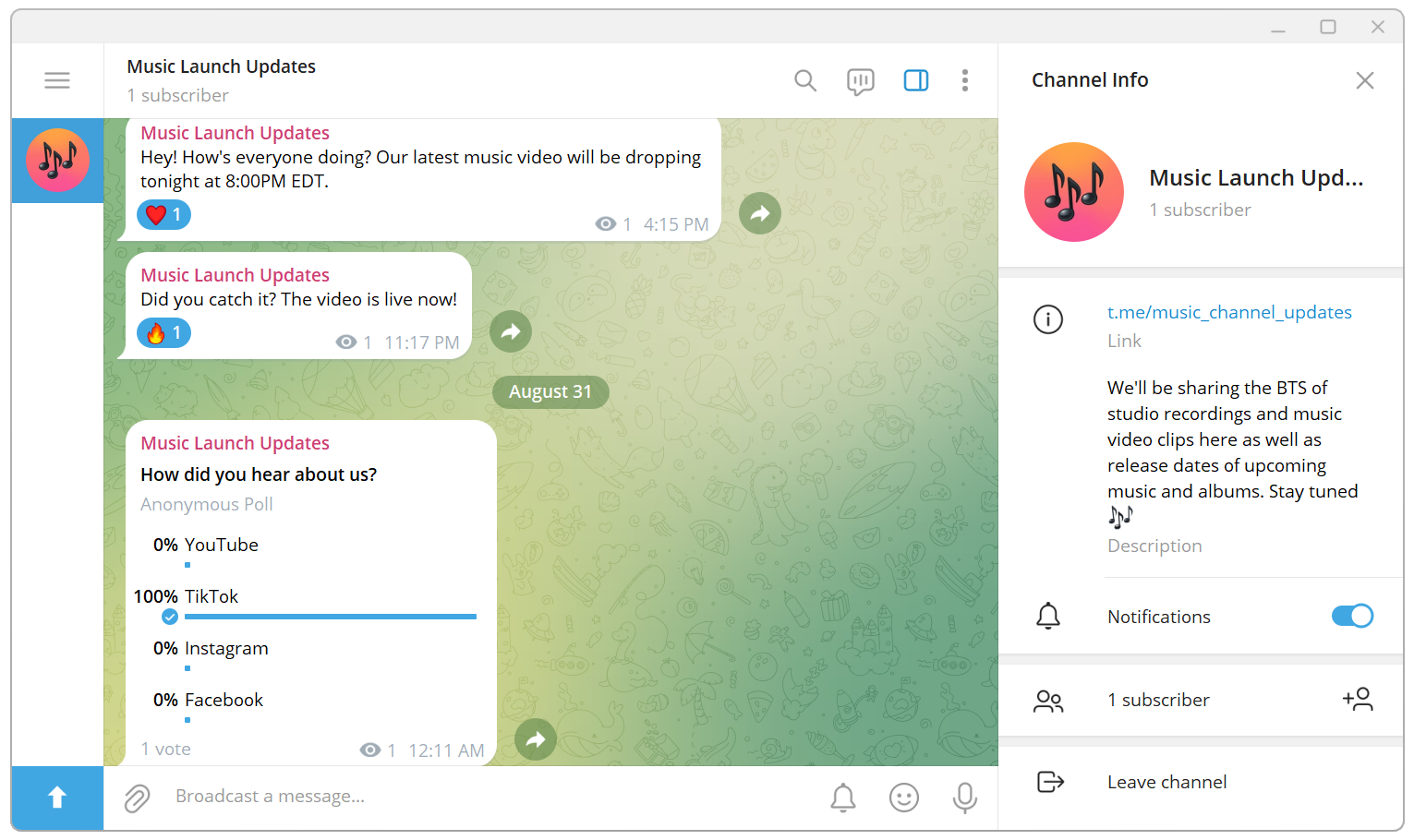Open the emoji picker
Screen dimensions: 1414x840
point(904,798)
